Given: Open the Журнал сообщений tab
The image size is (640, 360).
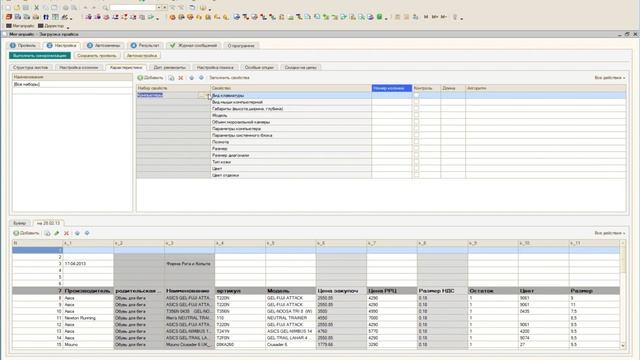Looking at the screenshot, I should (x=193, y=45).
